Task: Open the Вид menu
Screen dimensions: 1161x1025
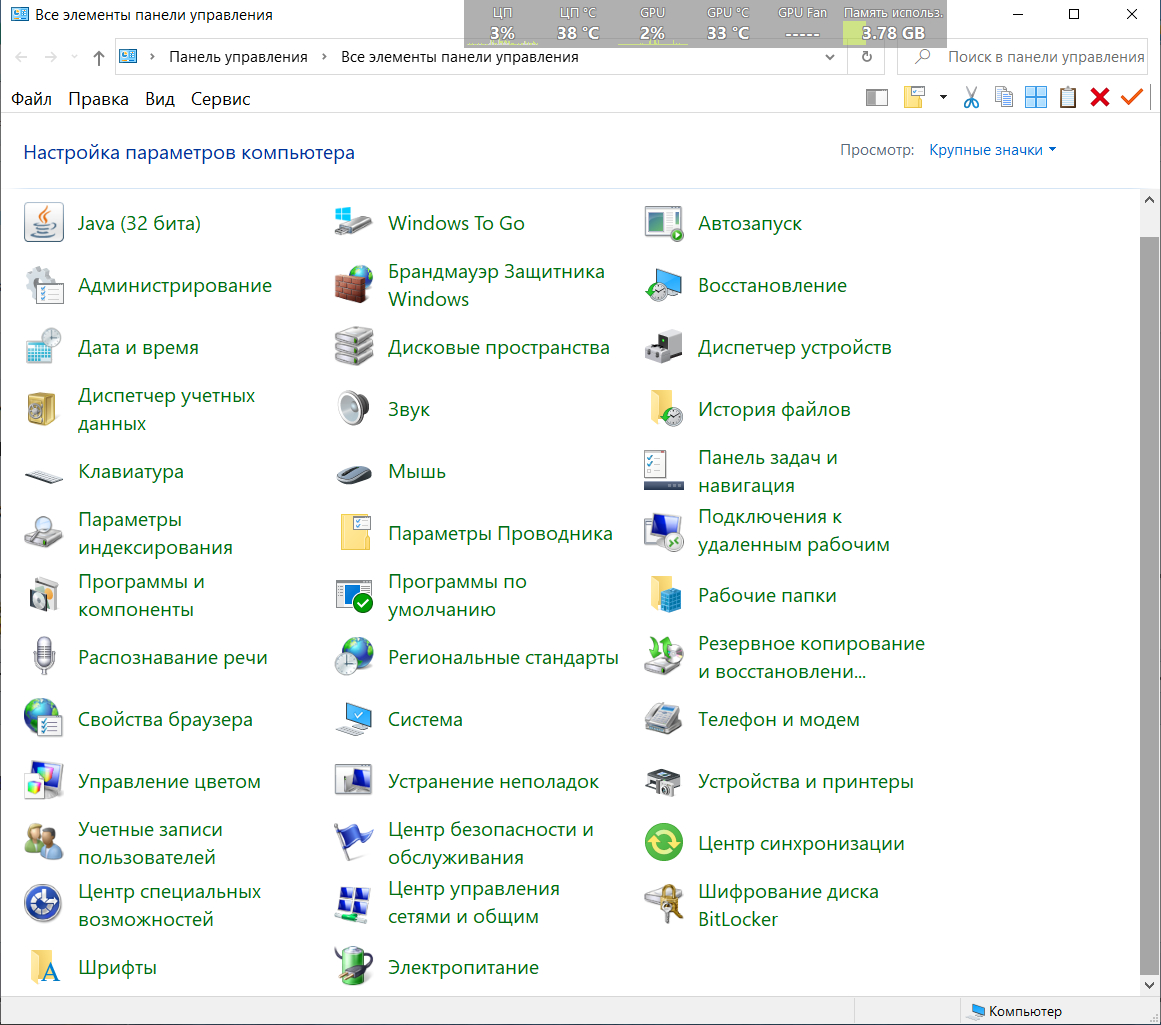Action: 160,99
